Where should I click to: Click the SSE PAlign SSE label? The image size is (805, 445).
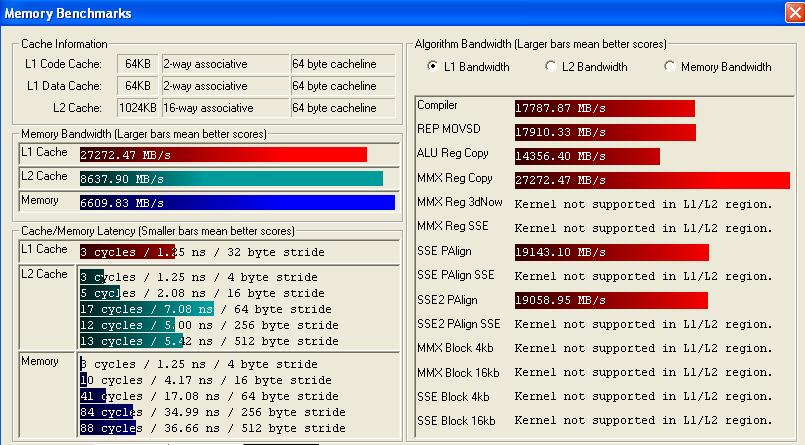[x=456, y=275]
